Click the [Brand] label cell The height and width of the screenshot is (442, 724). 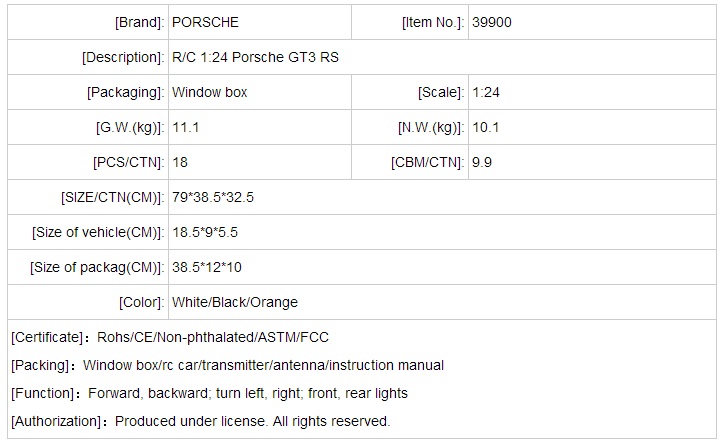point(139,22)
